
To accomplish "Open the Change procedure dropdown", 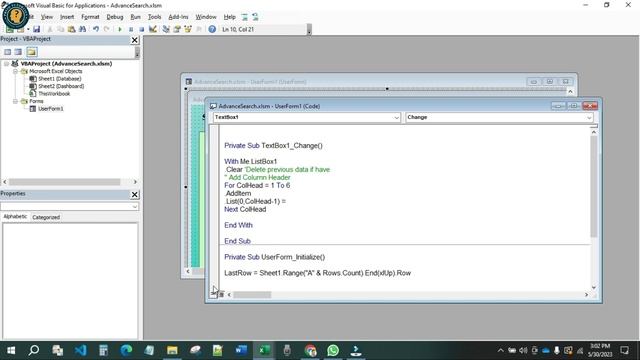I will [x=589, y=118].
